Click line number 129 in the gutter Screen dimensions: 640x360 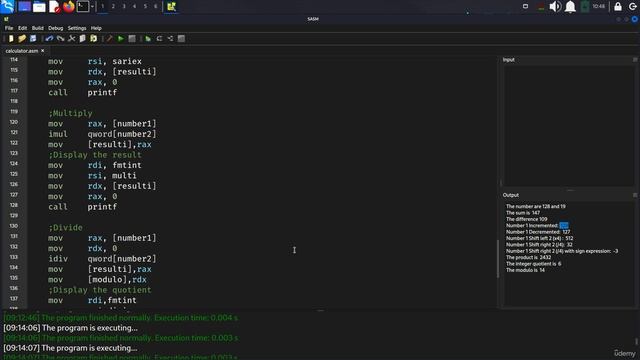click(14, 215)
